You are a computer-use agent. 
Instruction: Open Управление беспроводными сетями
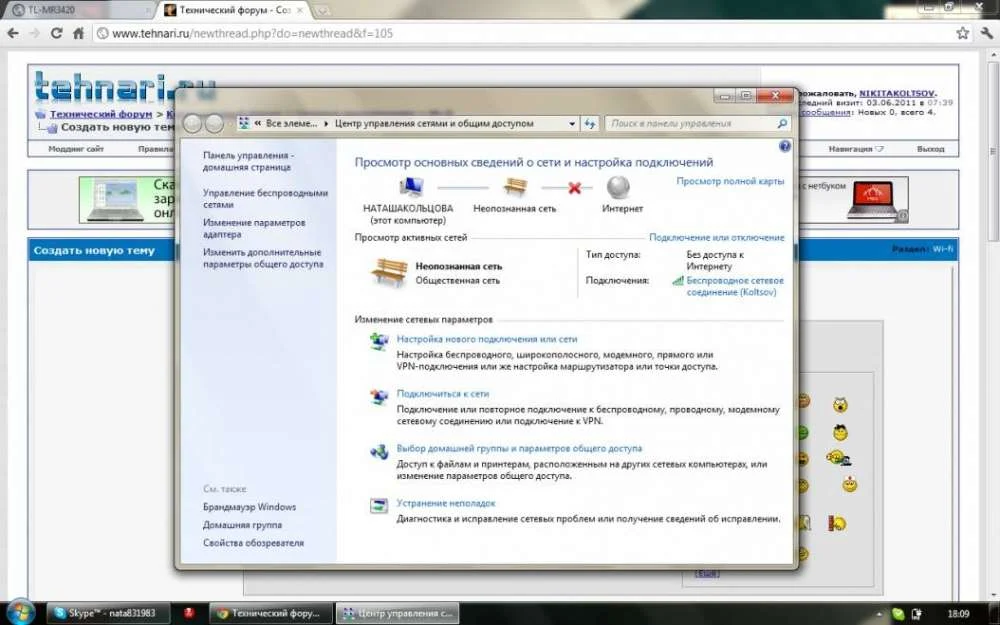click(x=265, y=199)
